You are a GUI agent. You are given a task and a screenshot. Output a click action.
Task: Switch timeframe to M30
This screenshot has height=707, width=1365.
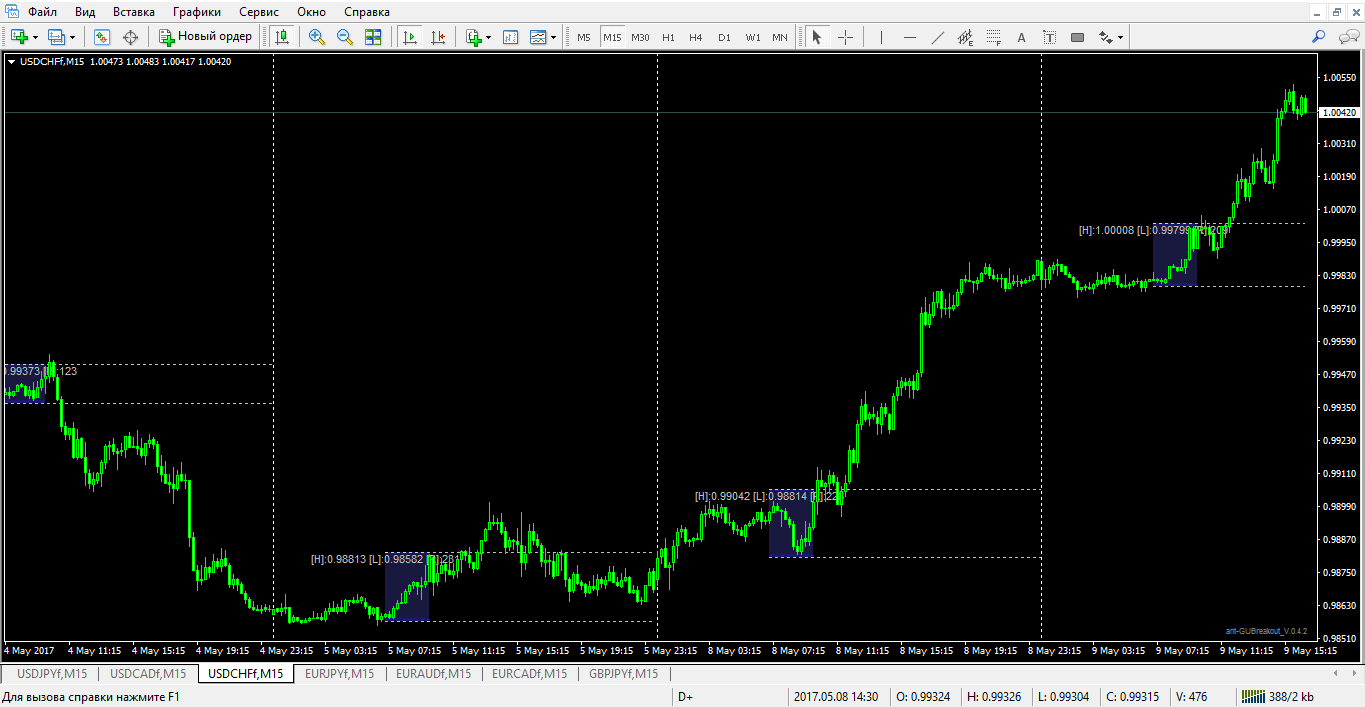click(640, 37)
